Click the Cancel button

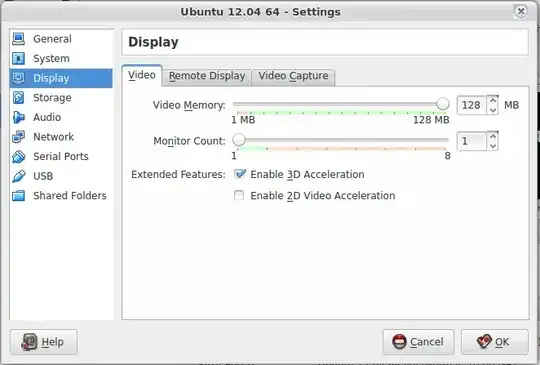point(418,342)
